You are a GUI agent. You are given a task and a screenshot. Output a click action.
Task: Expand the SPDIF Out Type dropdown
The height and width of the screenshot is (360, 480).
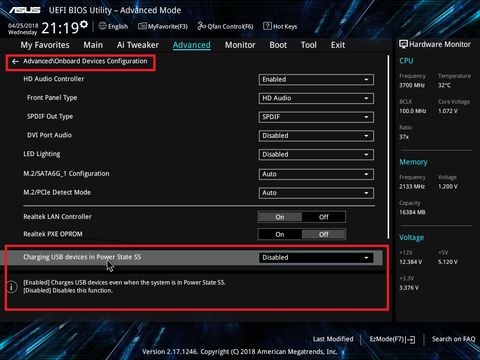click(316, 117)
